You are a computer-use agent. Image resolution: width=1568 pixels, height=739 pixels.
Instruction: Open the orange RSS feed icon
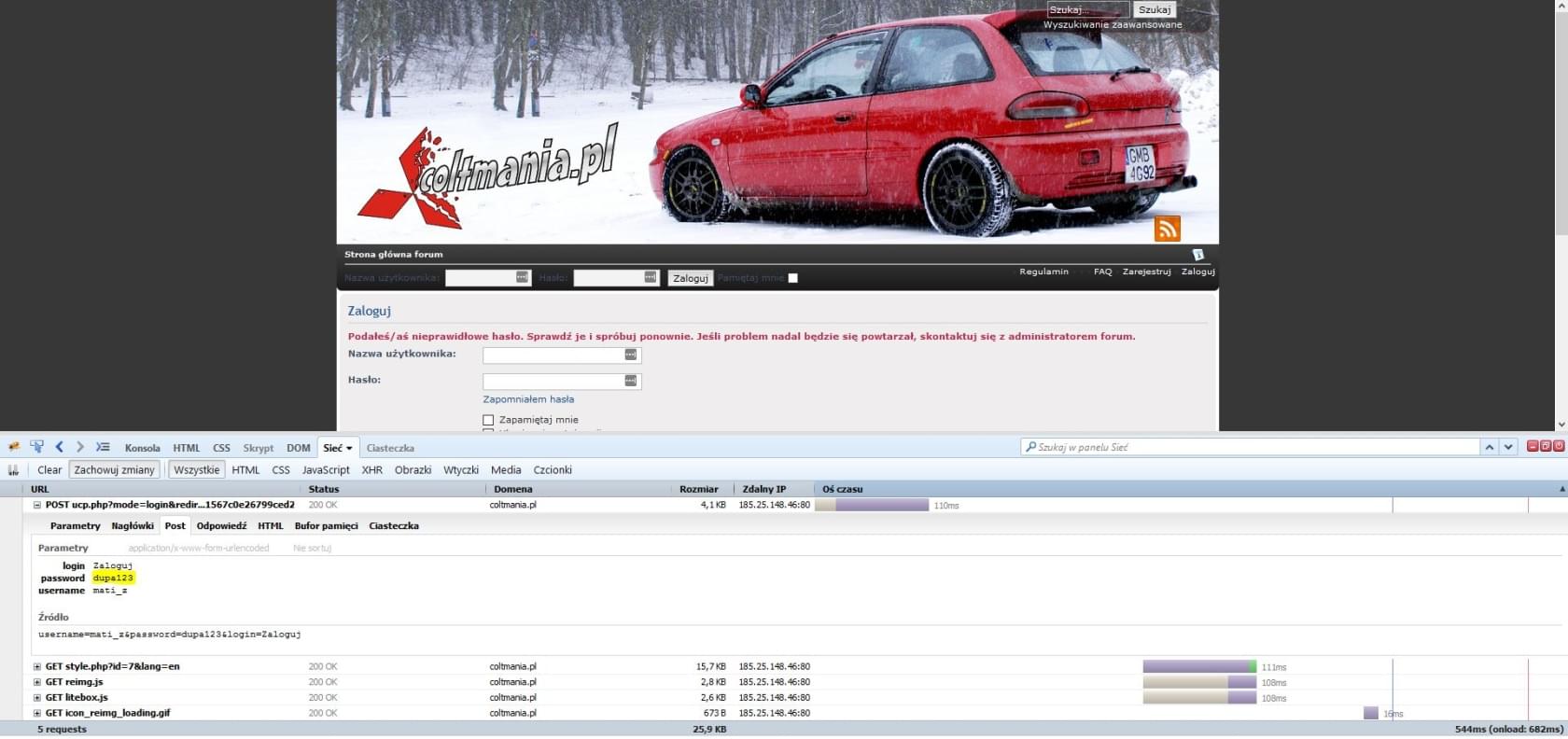1167,229
